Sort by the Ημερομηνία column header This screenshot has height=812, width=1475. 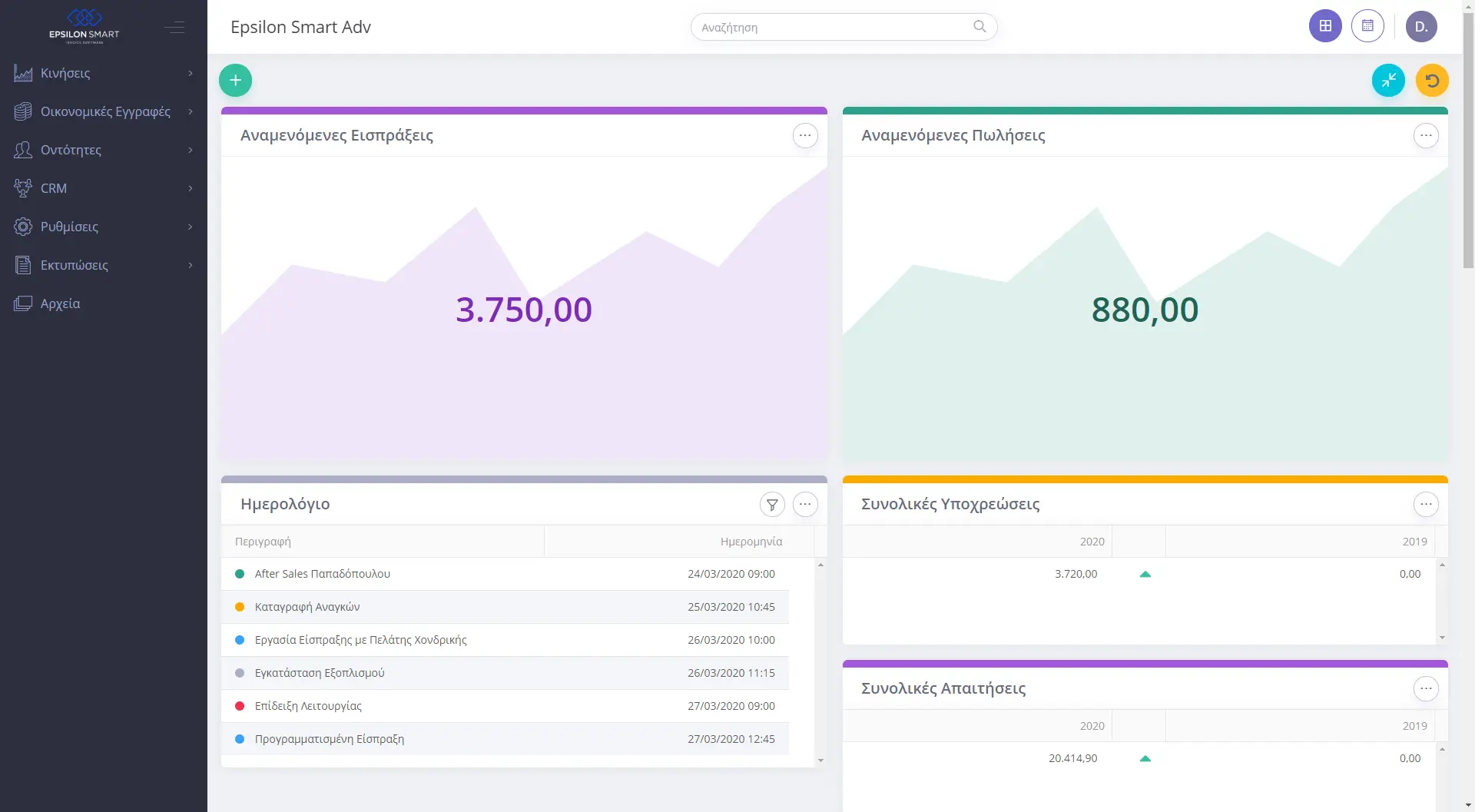pos(751,542)
